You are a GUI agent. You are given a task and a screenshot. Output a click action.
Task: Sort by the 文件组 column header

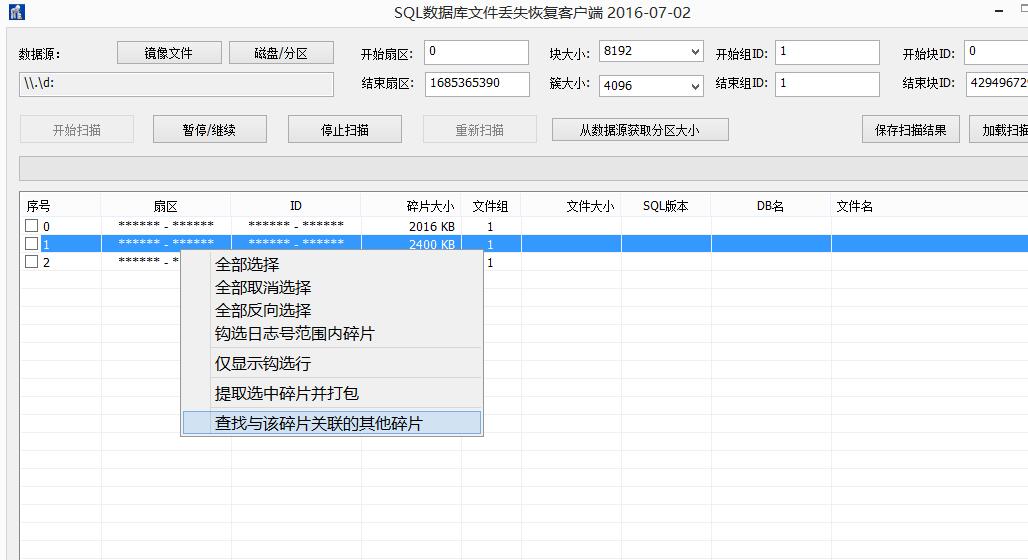491,206
